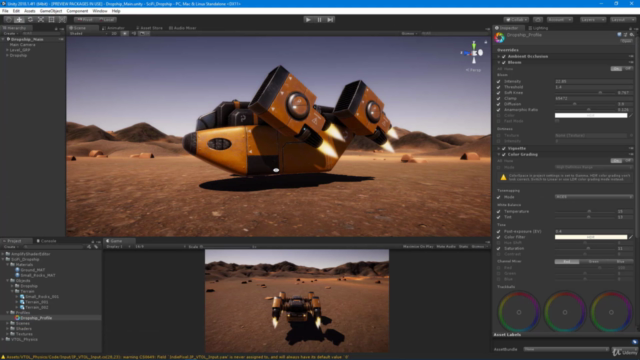The width and height of the screenshot is (640, 360).
Task: Click the Pause playback button
Action: [x=319, y=20]
